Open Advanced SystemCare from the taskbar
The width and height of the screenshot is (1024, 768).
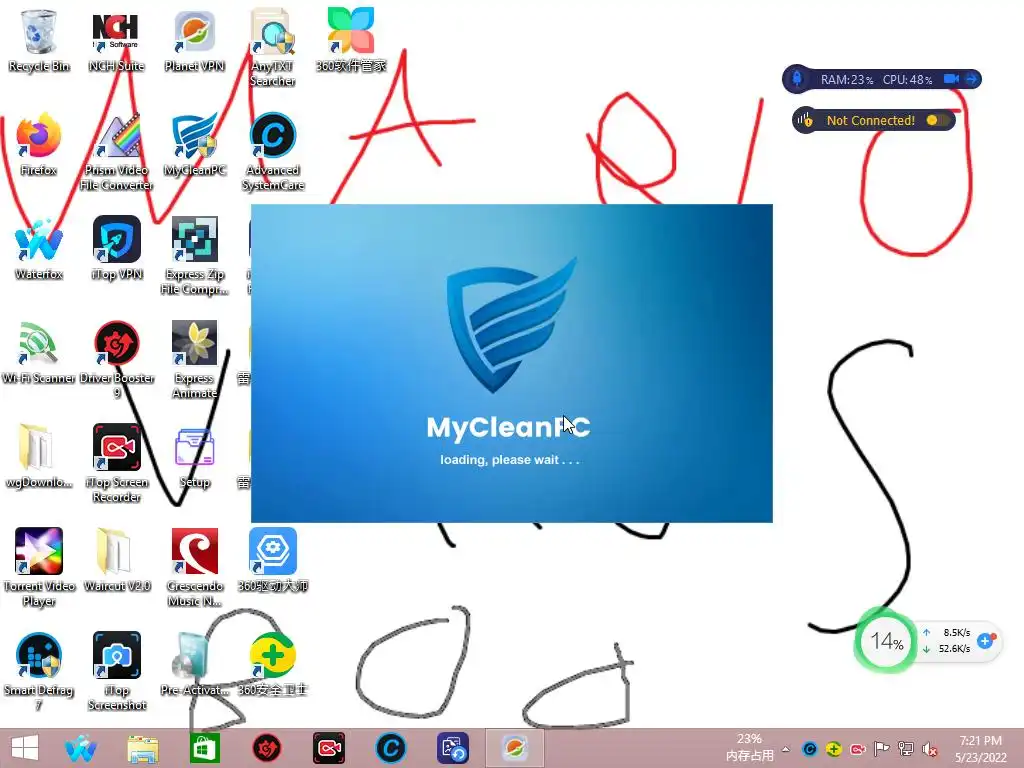[x=391, y=748]
